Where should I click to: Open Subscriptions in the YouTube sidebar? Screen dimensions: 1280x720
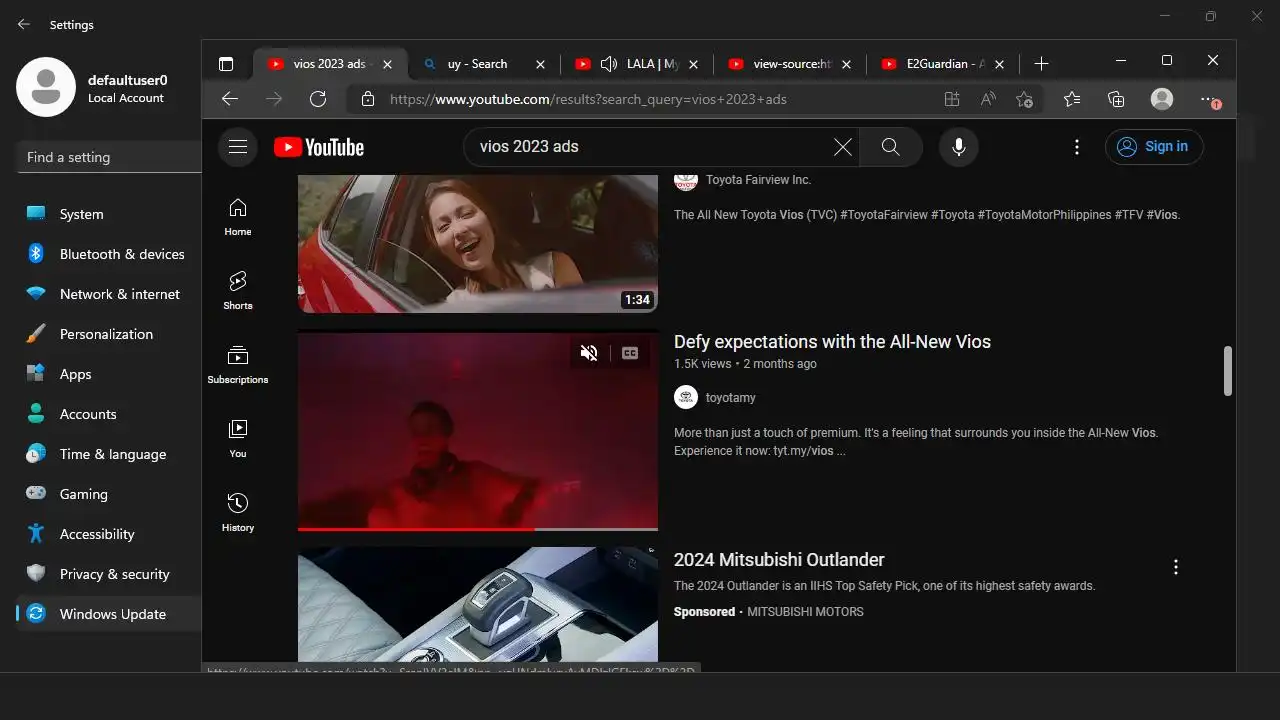coord(238,365)
